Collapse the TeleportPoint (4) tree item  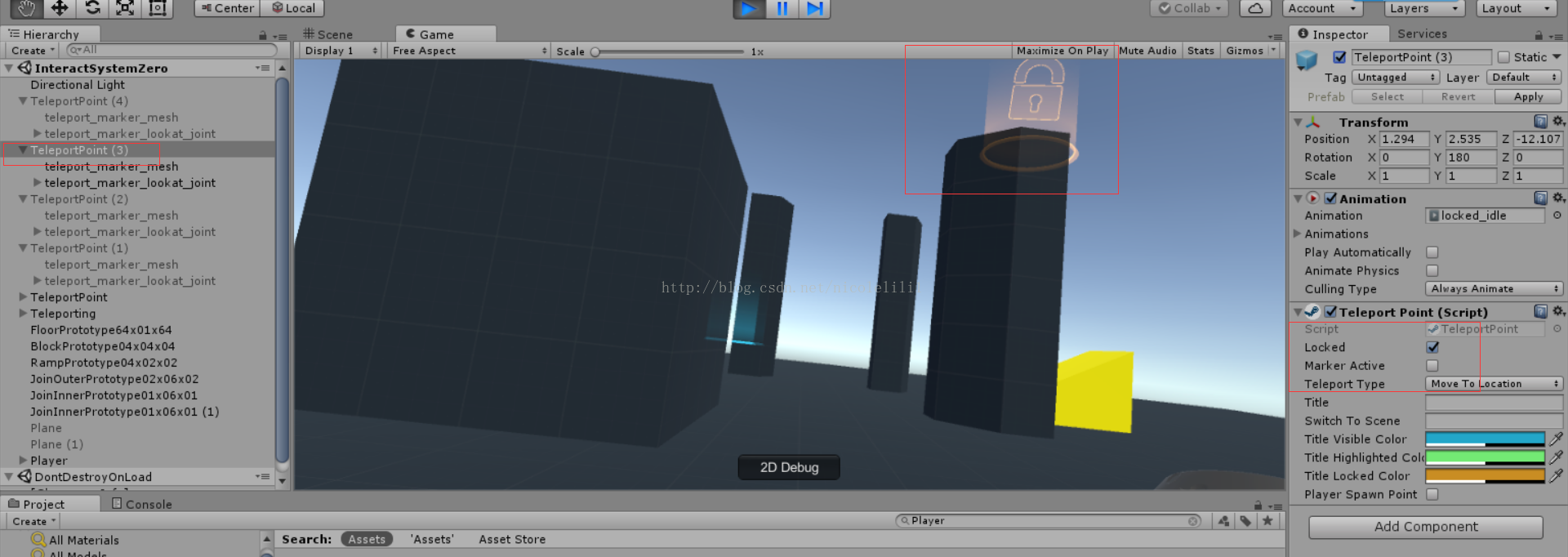point(23,101)
